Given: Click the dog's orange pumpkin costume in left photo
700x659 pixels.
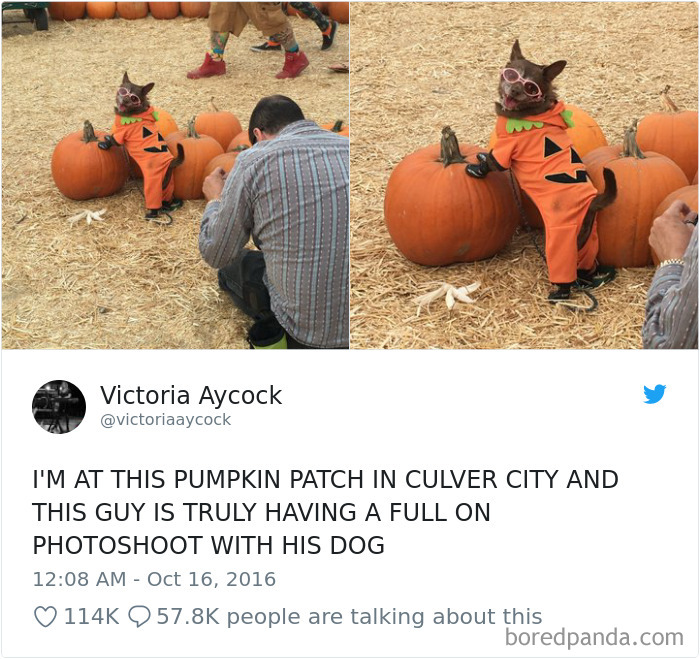Looking at the screenshot, I should coord(144,156).
